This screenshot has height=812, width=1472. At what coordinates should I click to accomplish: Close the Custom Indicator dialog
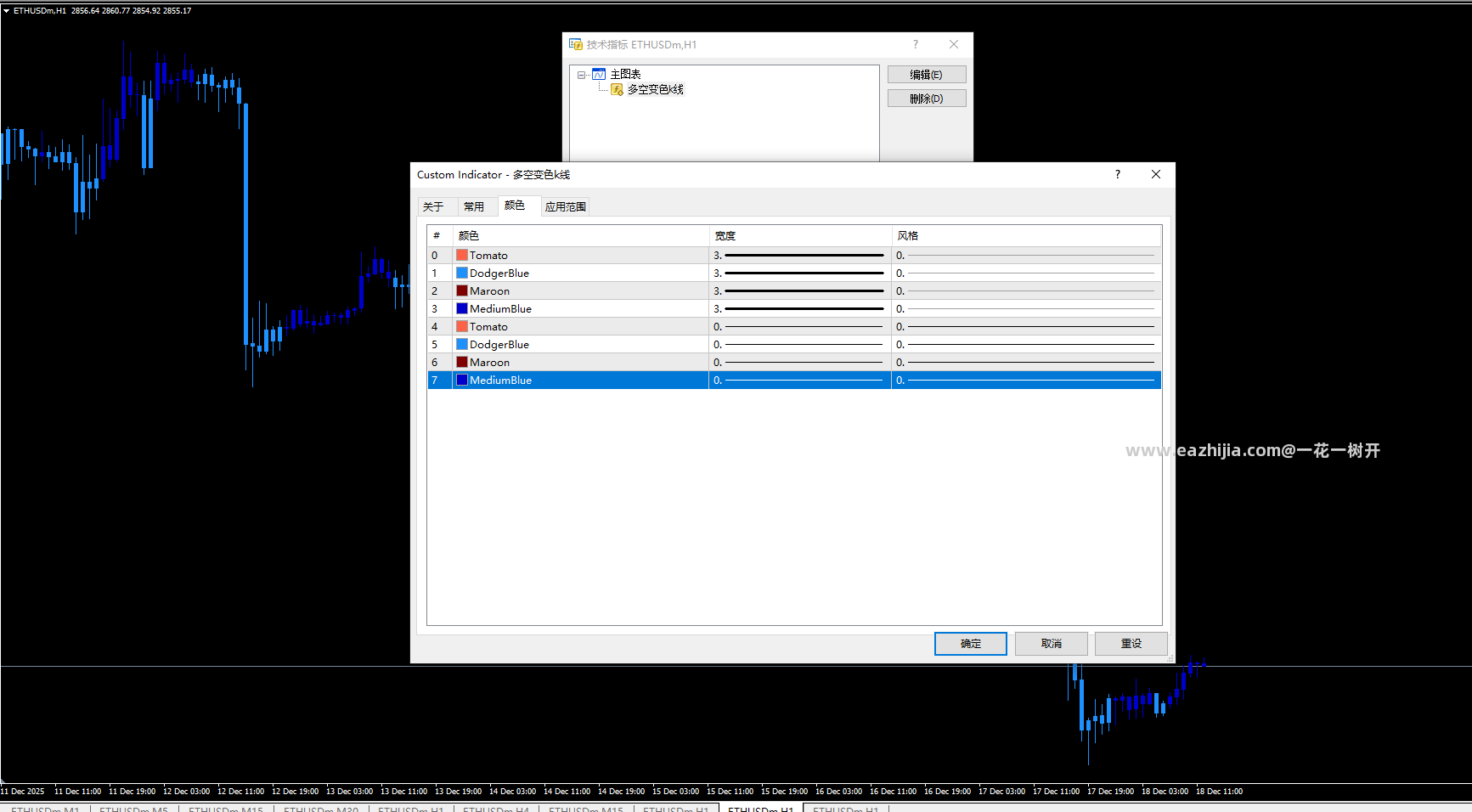coord(1156,174)
